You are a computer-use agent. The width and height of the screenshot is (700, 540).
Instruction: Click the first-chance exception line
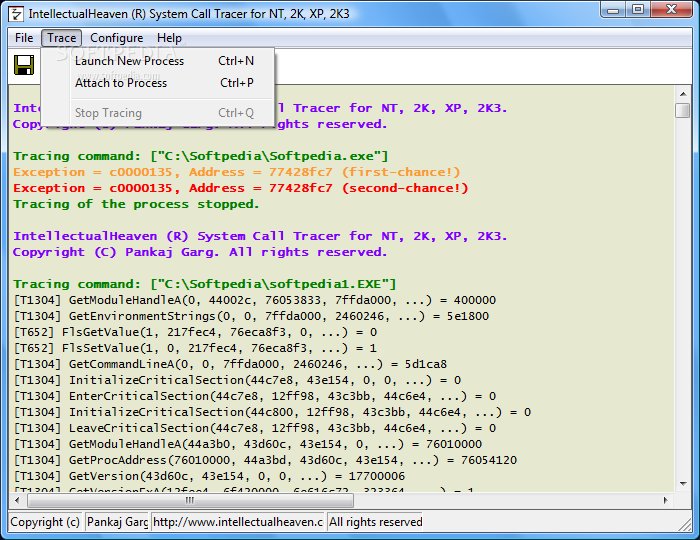[236, 172]
